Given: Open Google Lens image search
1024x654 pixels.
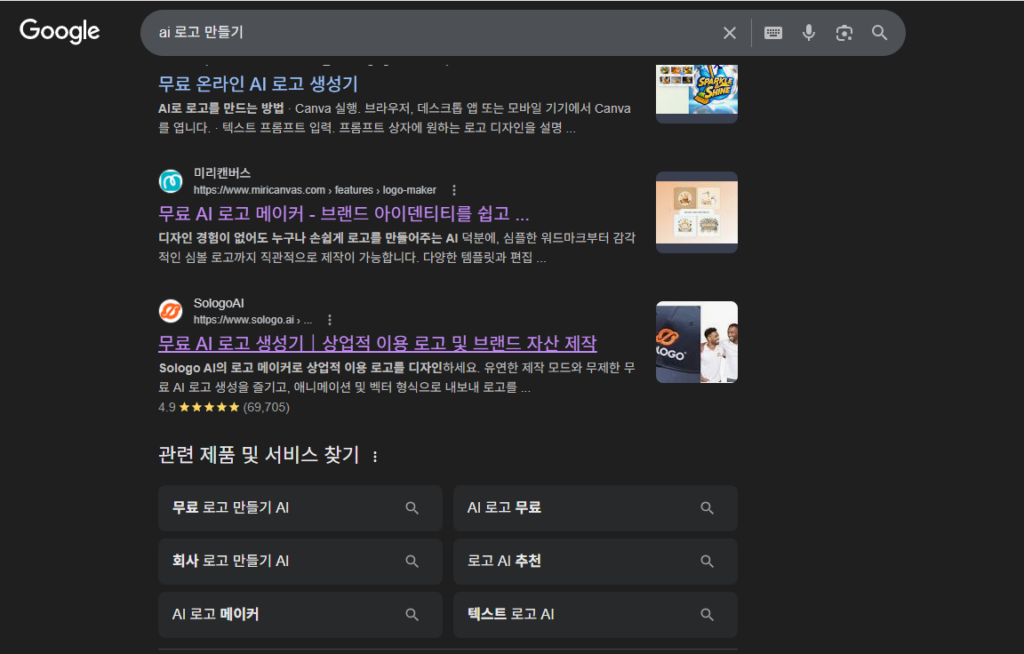Looking at the screenshot, I should [844, 33].
